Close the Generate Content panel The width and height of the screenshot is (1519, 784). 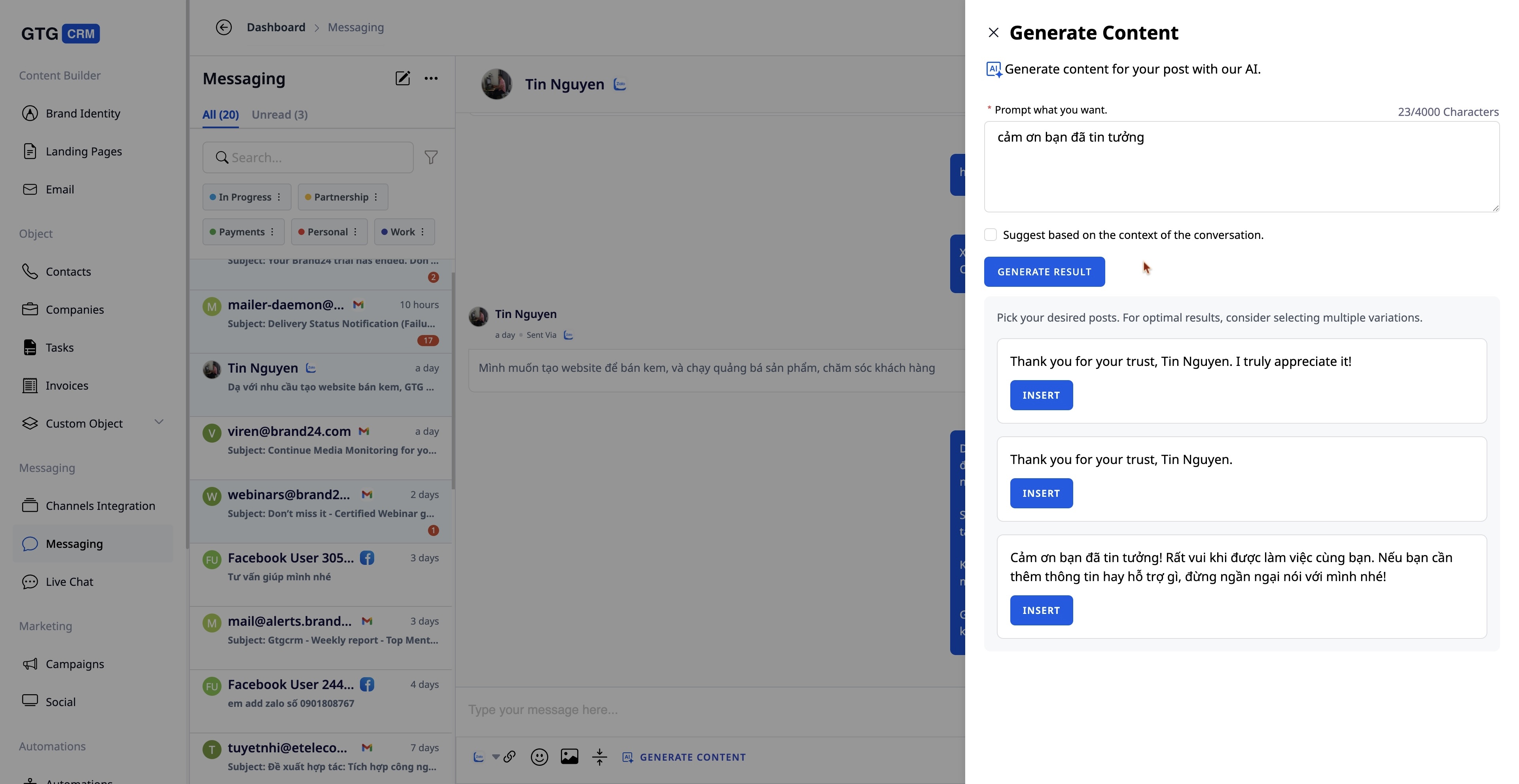pos(994,33)
